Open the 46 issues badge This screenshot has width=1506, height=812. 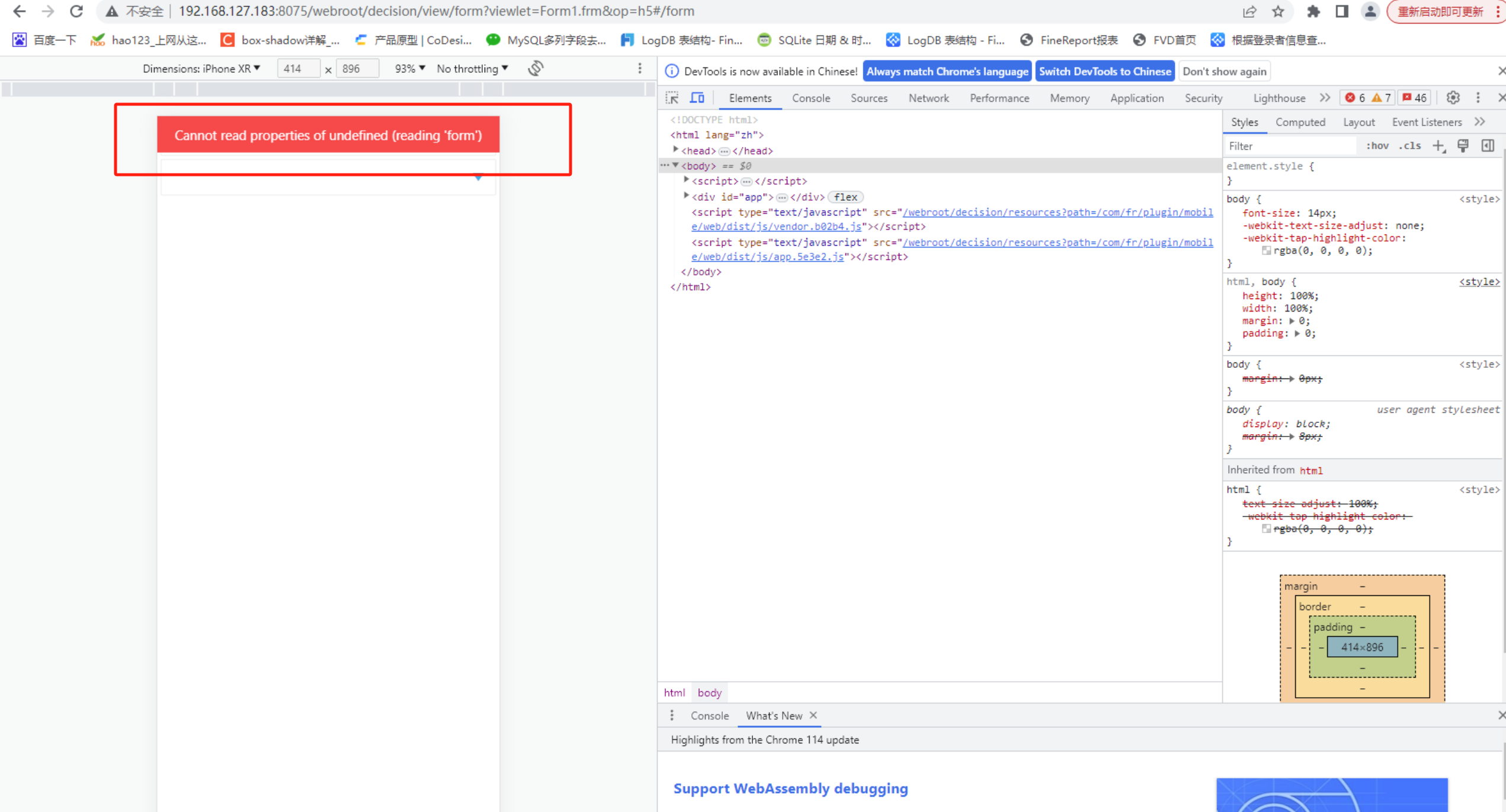pos(1414,98)
